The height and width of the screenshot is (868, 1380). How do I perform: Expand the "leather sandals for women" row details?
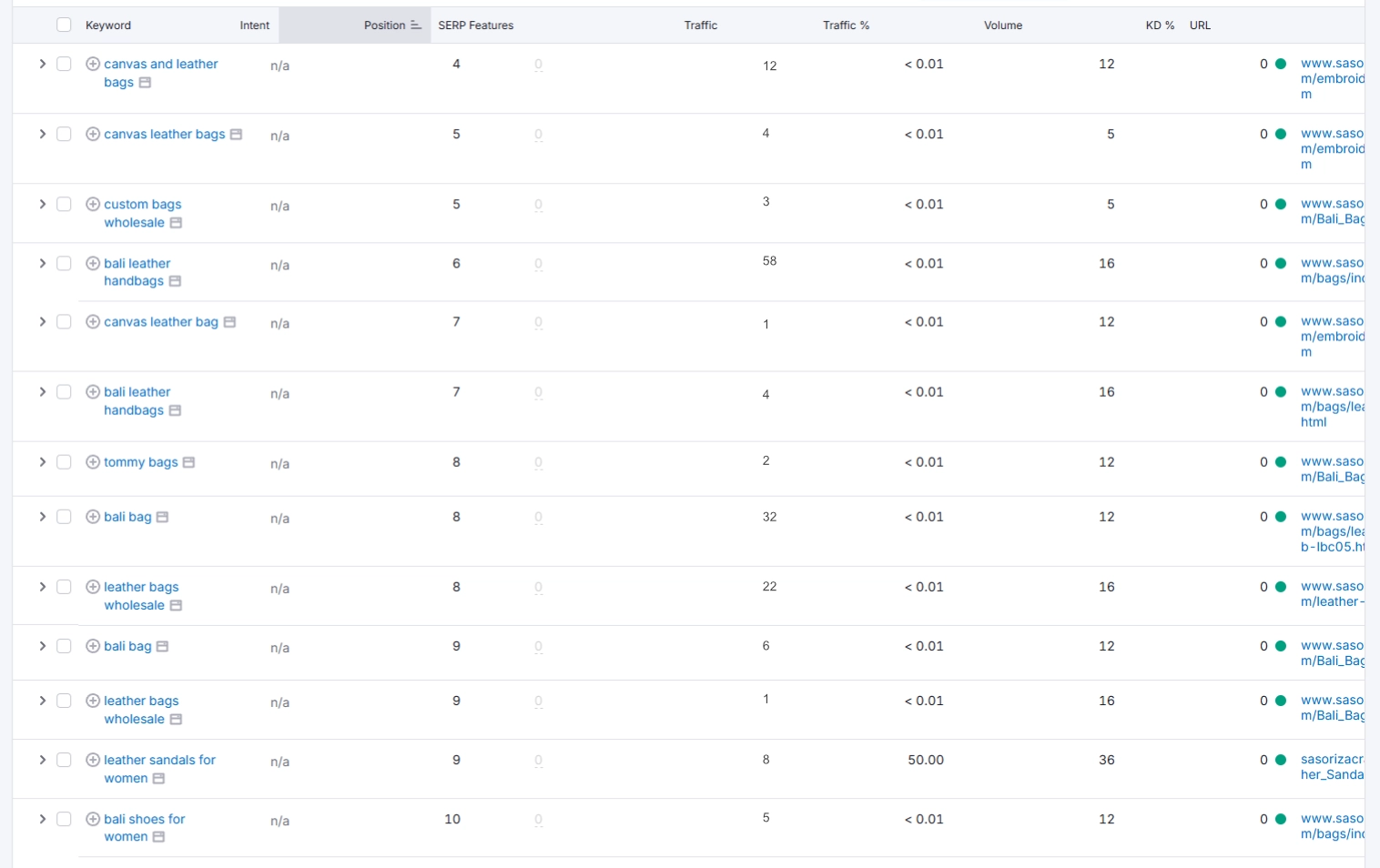click(42, 760)
